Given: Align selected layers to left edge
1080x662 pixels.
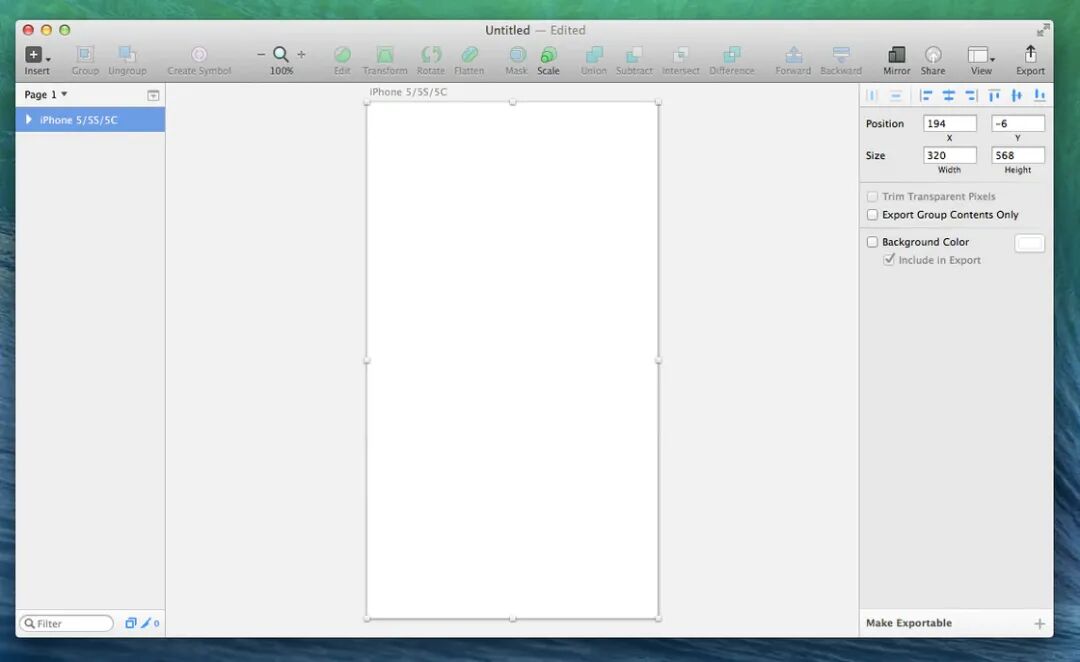Looking at the screenshot, I should click(926, 96).
